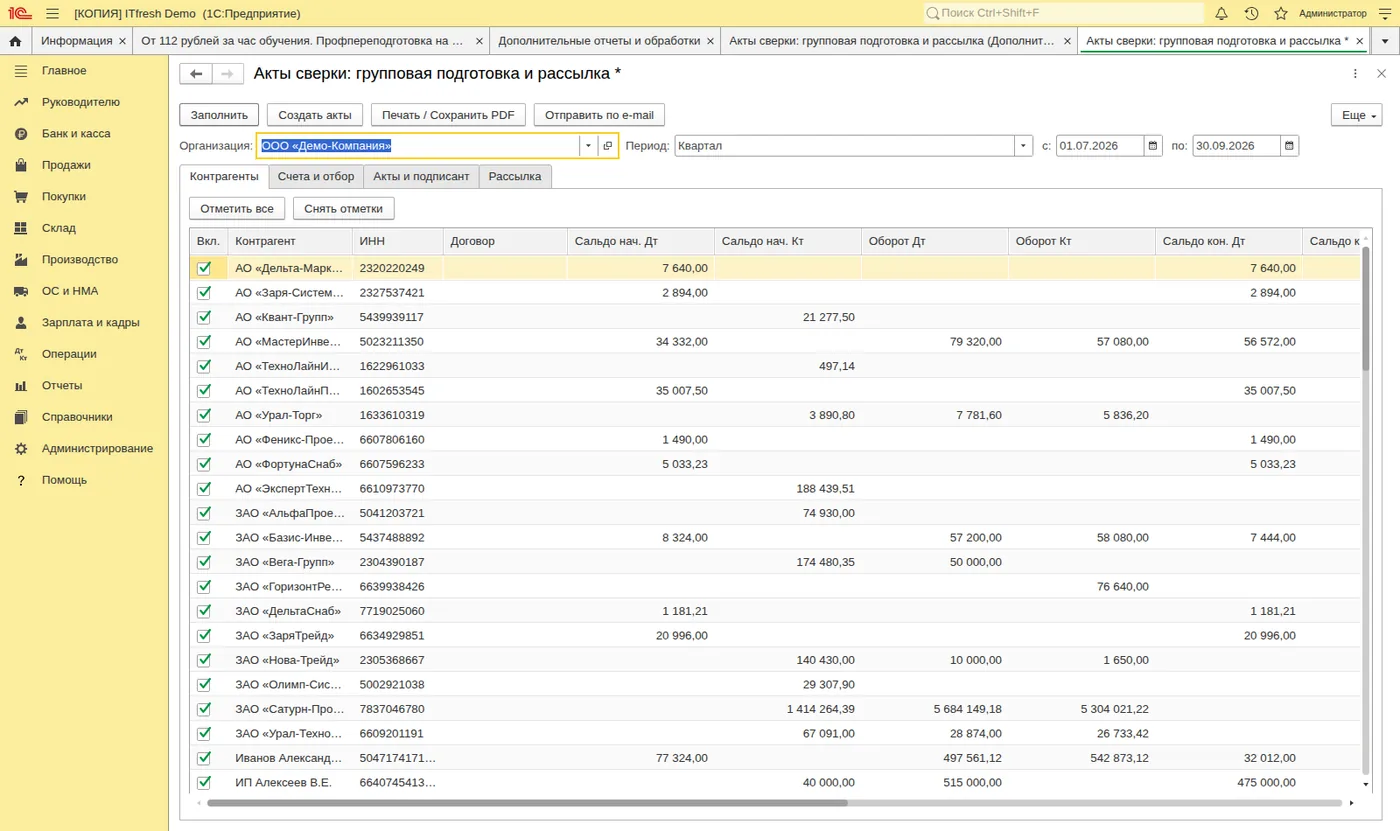Viewport: 1400px width, 831px height.
Task: Uncheck the АО «Квант-Групп» row checkbox
Action: [205, 317]
